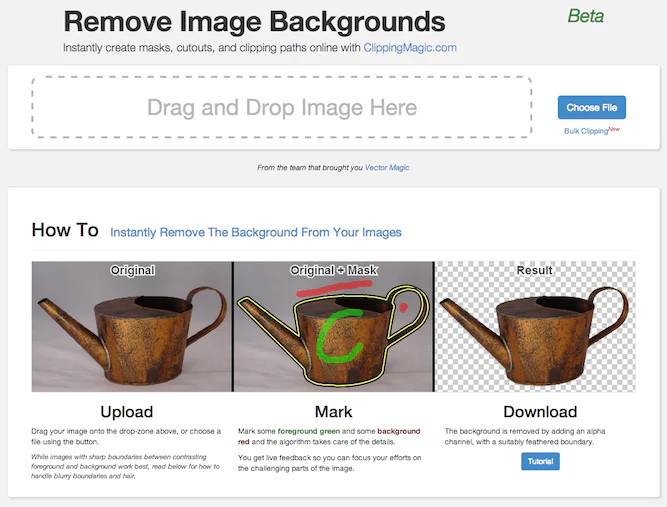The height and width of the screenshot is (507, 667).
Task: Click the Download step heading
Action: (x=539, y=412)
